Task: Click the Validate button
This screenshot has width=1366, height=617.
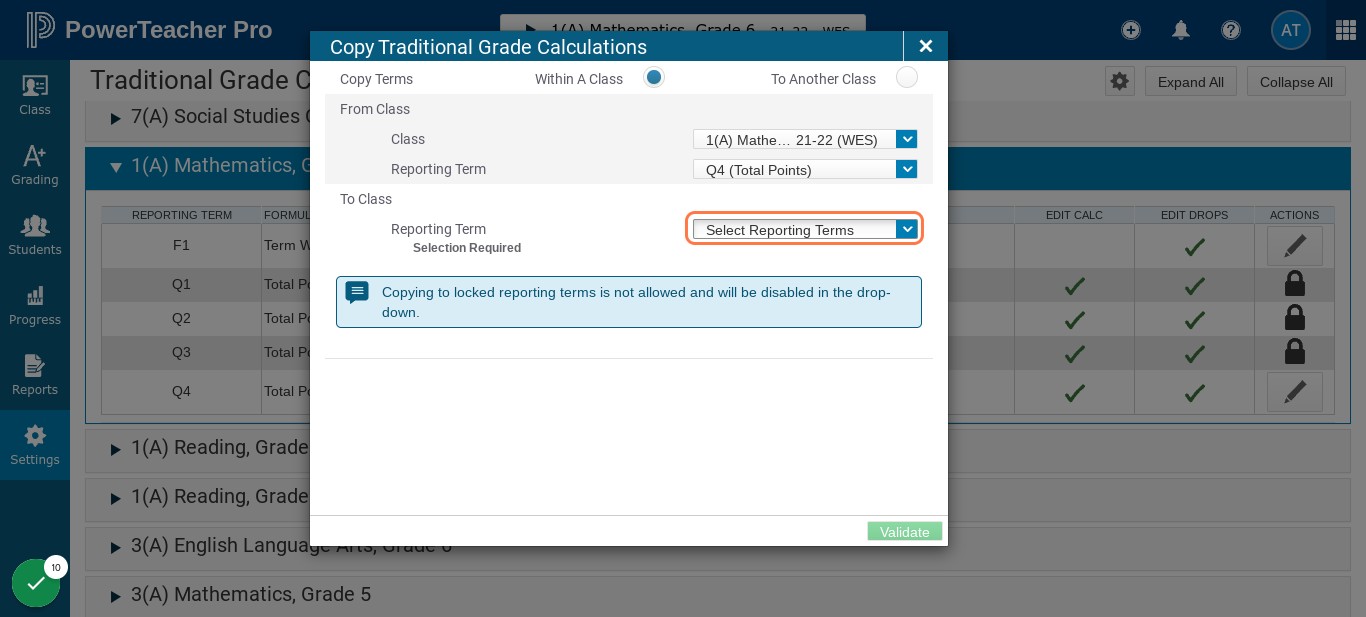Action: click(905, 531)
